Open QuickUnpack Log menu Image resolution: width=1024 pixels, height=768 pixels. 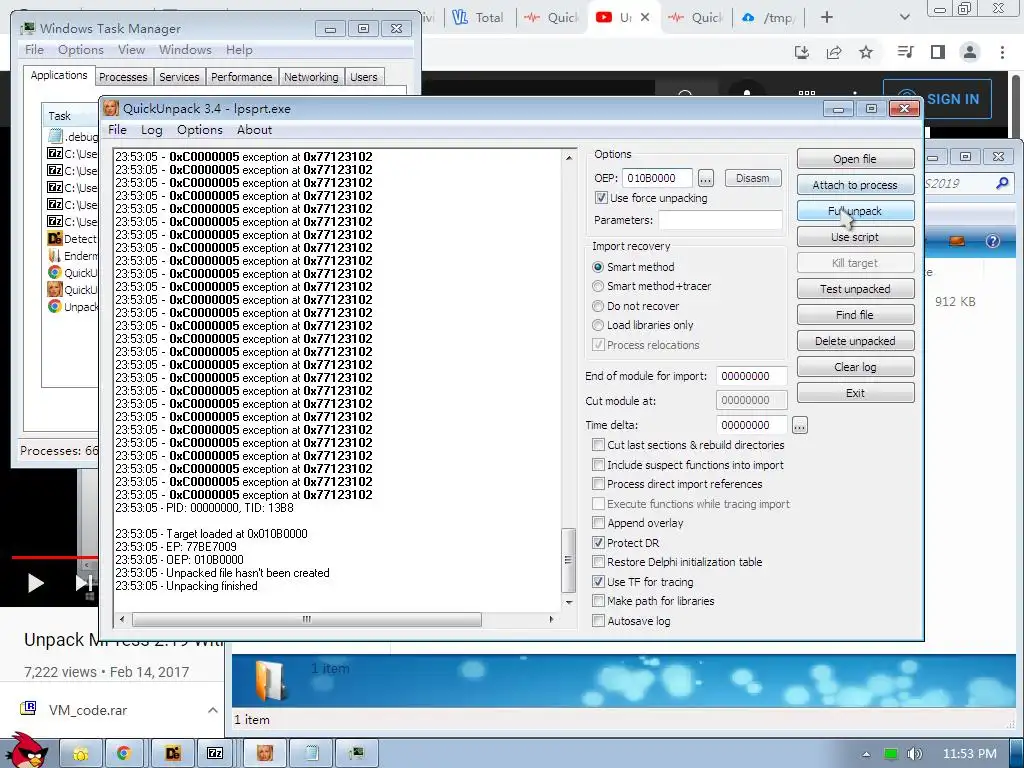coord(152,129)
